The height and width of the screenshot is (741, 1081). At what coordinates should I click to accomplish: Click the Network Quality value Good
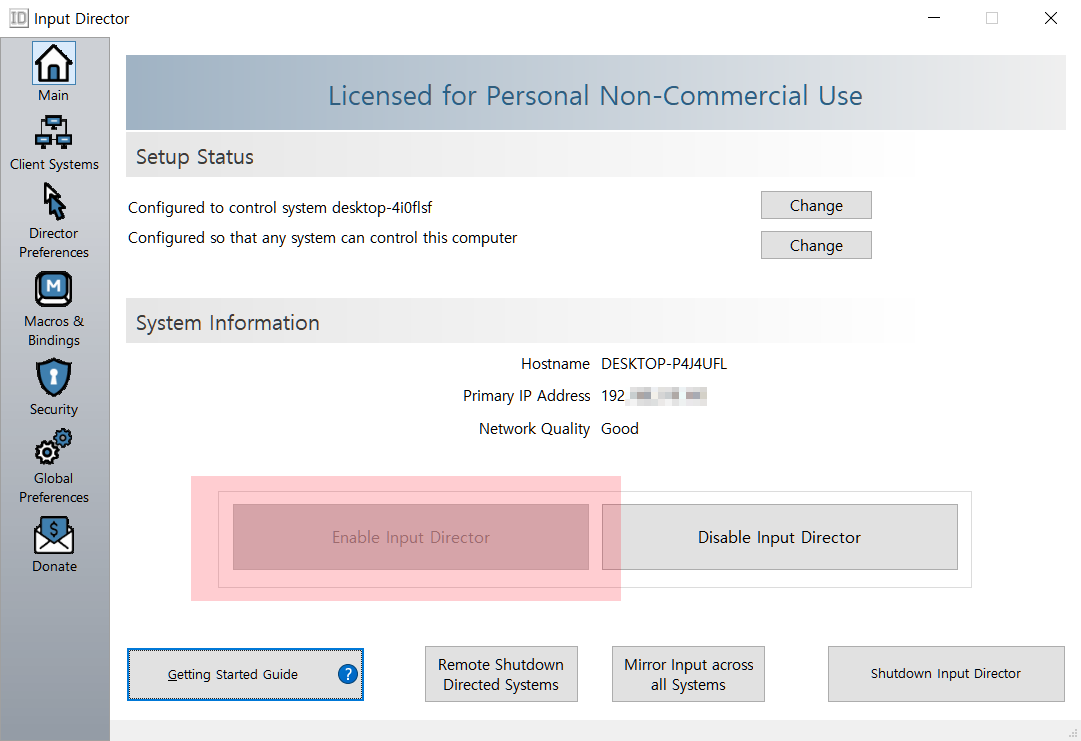(x=620, y=429)
